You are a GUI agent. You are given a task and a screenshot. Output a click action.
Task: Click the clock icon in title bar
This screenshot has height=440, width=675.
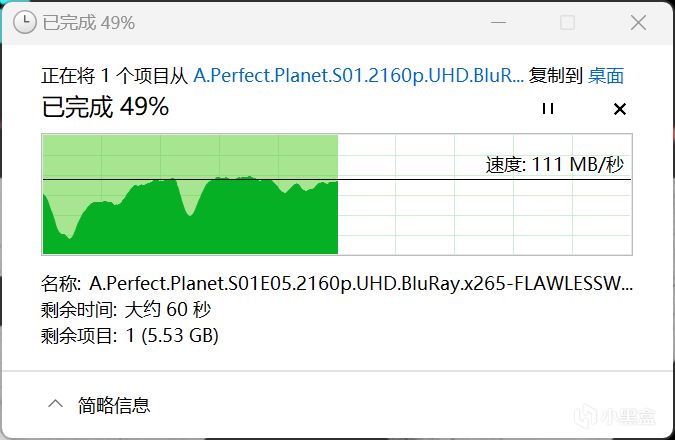tap(25, 22)
